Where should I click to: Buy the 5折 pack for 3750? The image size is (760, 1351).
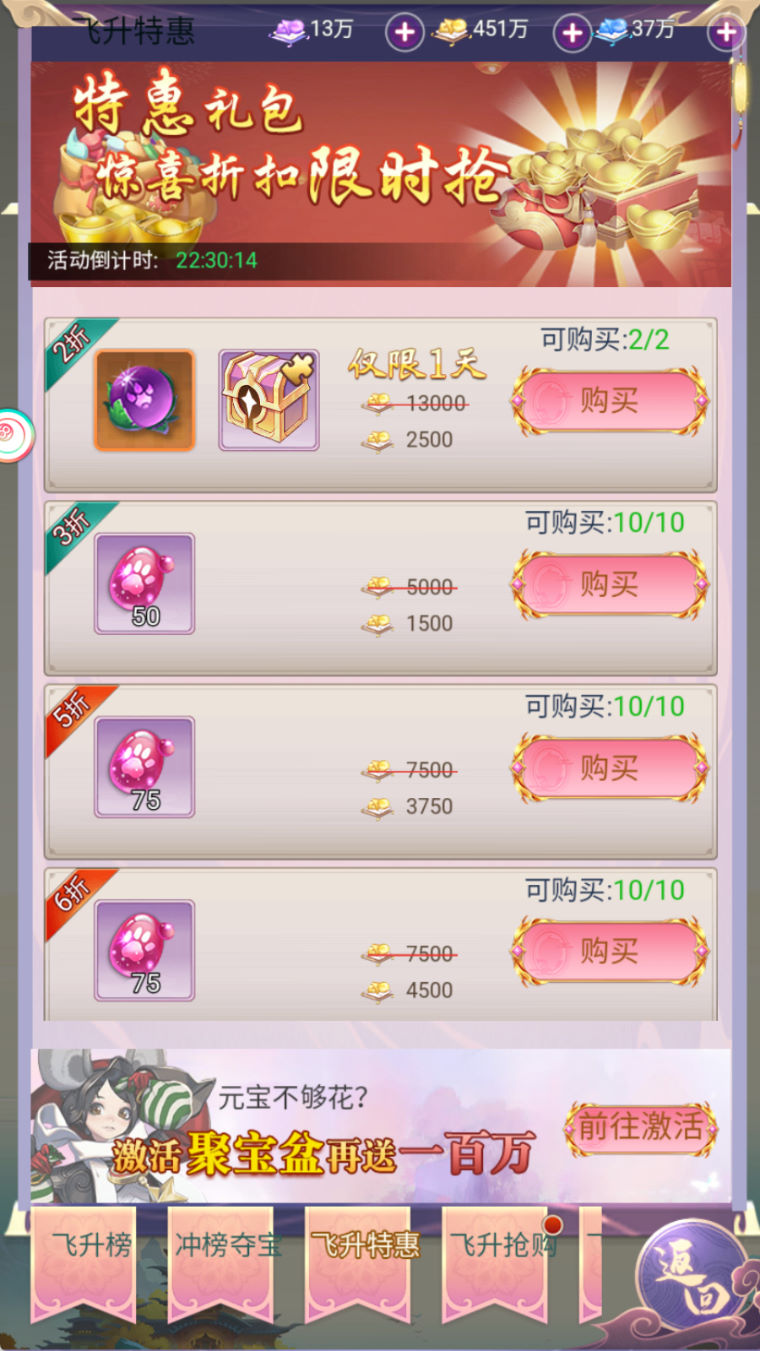(610, 768)
